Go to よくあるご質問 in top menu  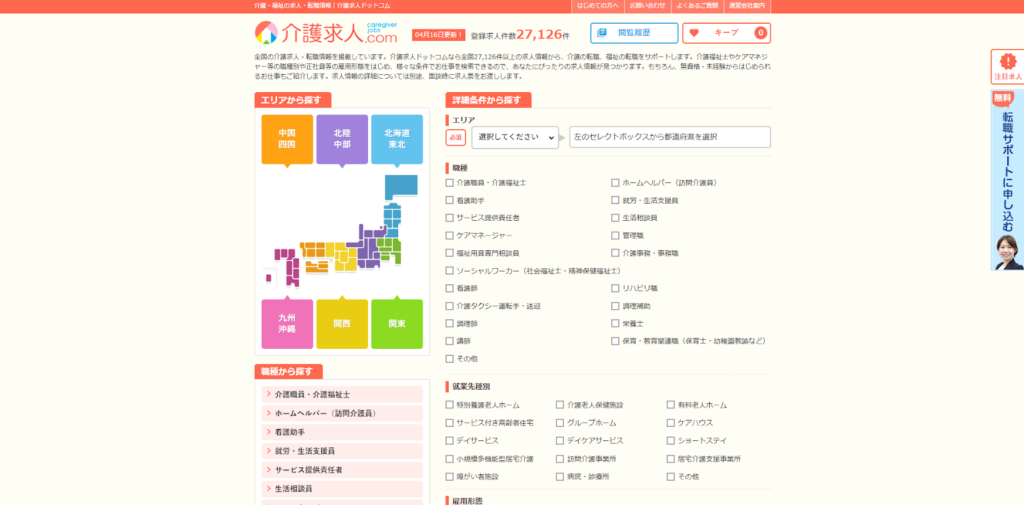(698, 6)
